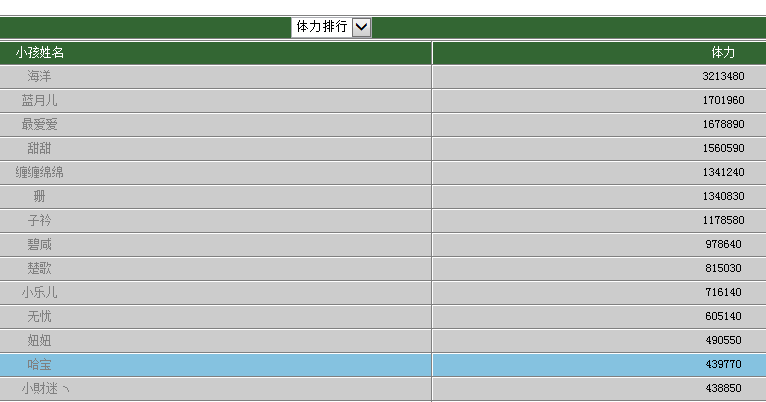This screenshot has width=766, height=402.
Task: Click the value 3213480
Action: pyautogui.click(x=723, y=76)
